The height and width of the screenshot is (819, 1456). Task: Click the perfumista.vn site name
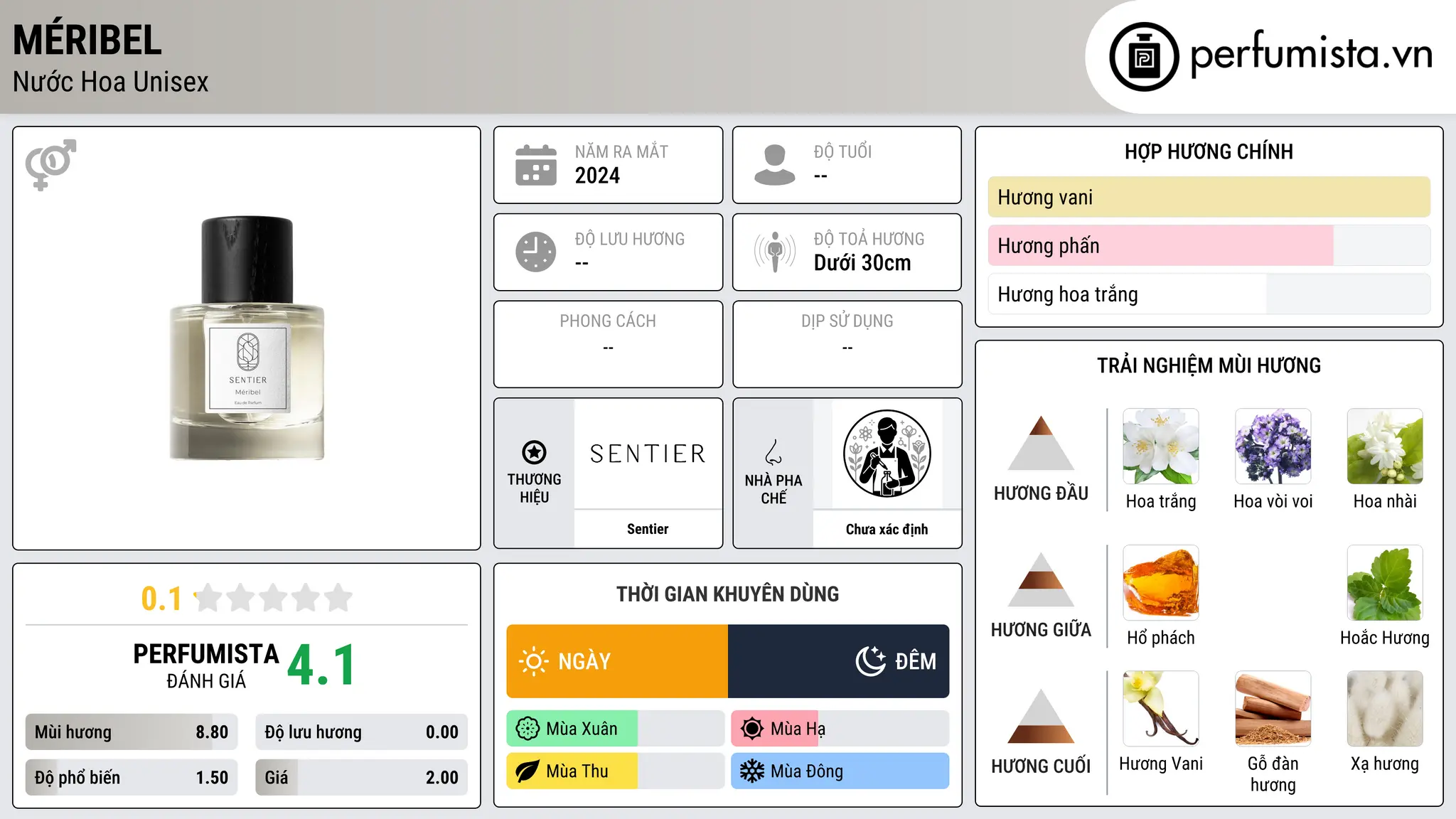[x=1311, y=54]
